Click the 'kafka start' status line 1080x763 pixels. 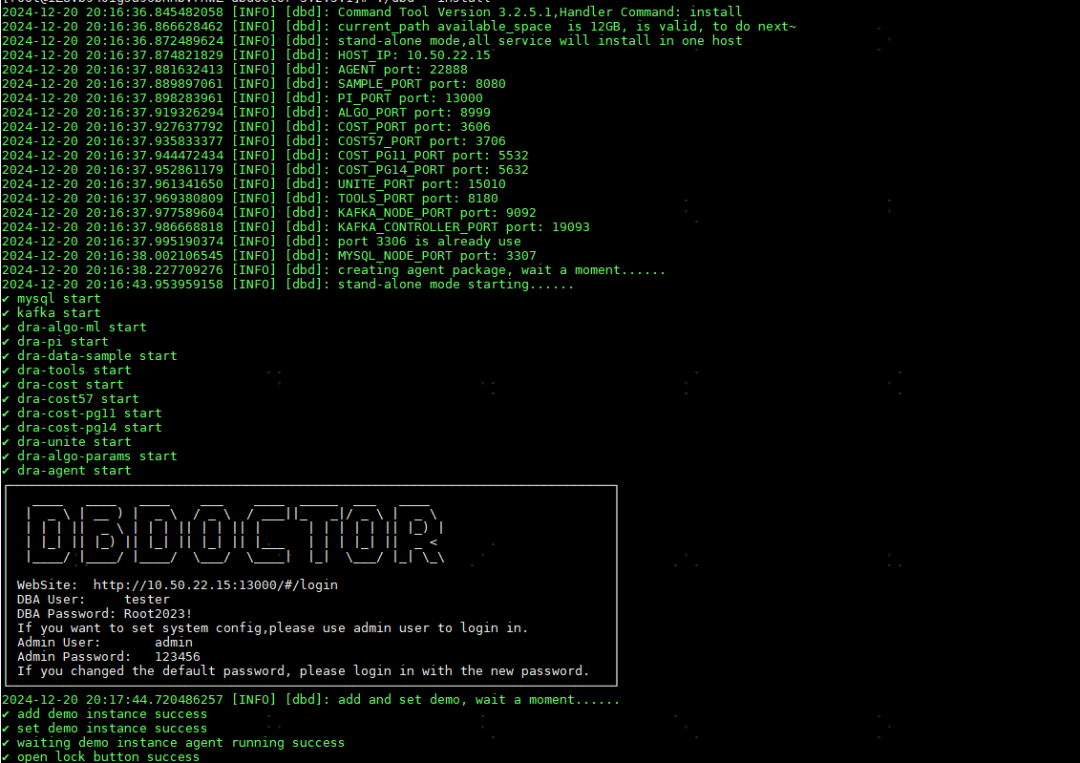[x=51, y=313]
